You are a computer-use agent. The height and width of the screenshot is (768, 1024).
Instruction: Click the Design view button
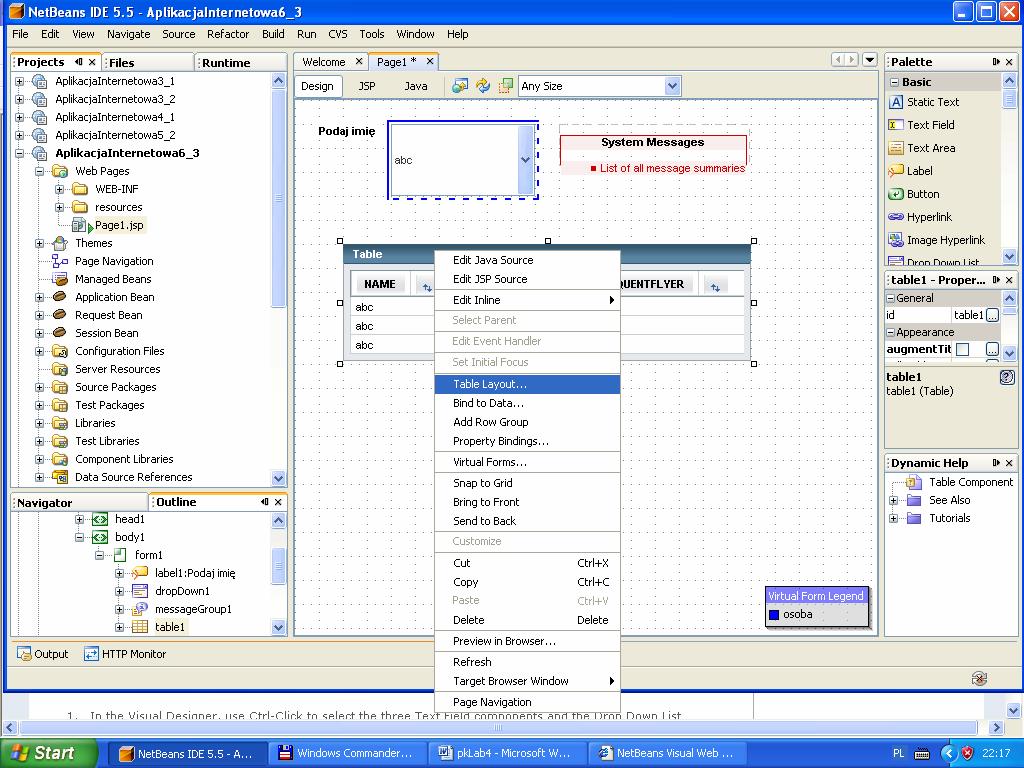click(x=317, y=86)
